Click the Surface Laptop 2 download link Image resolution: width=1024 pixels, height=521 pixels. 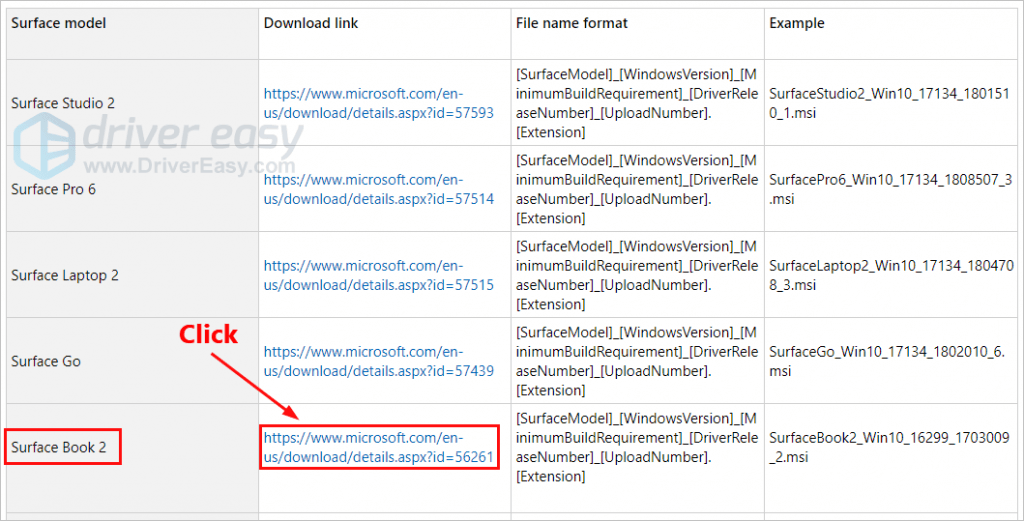[378, 275]
